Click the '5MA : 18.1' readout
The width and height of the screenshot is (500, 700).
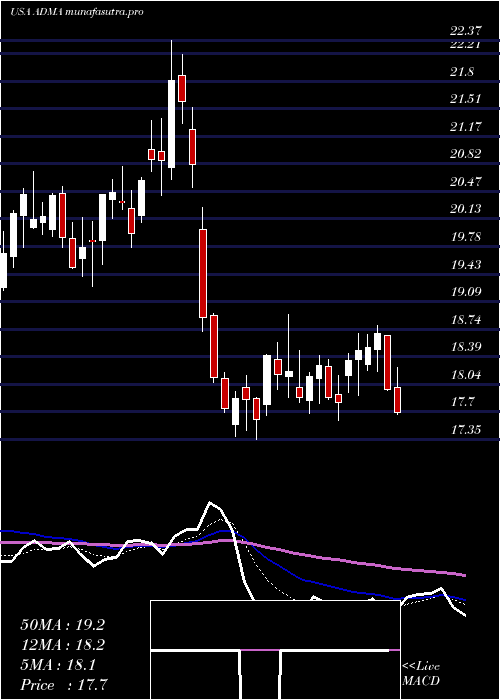click(58, 665)
